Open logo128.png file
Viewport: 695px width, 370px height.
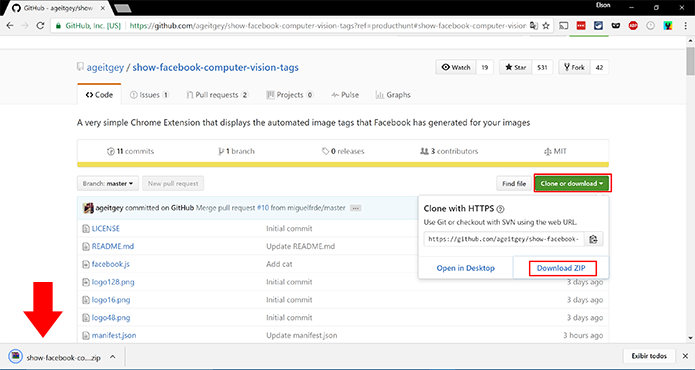113,282
